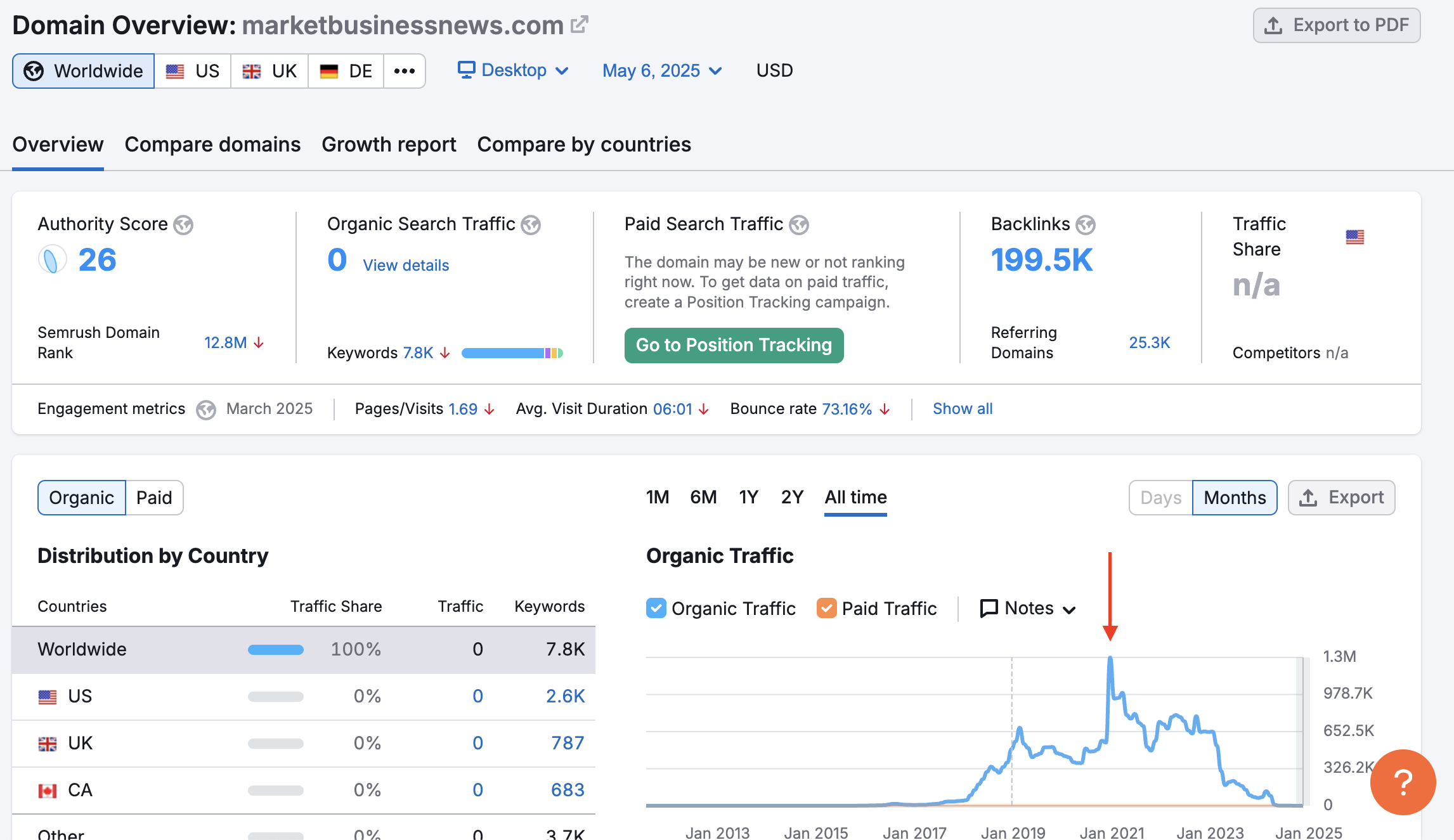Viewport: 1454px width, 840px height.
Task: Click the Canada flag in the country table
Action: coord(48,791)
